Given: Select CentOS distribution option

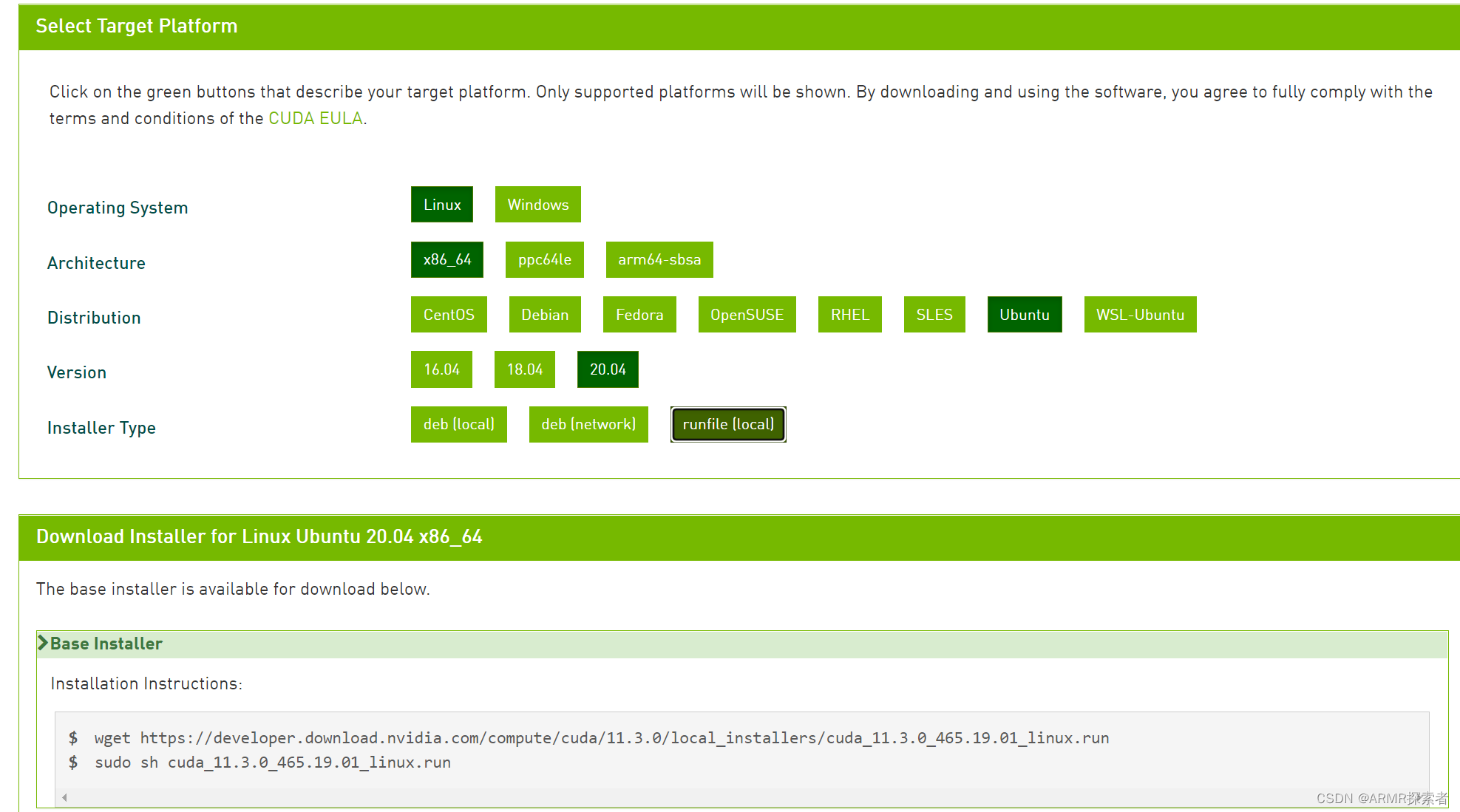Looking at the screenshot, I should [x=449, y=314].
